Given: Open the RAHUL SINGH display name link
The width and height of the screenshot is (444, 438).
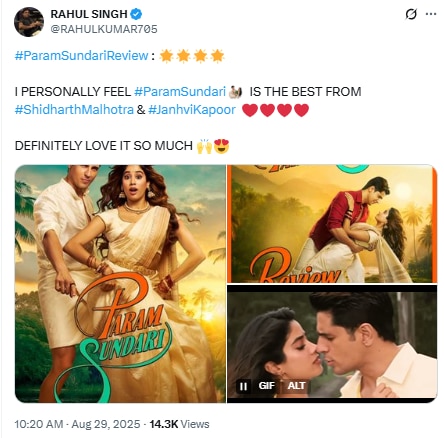Looking at the screenshot, I should pos(89,14).
